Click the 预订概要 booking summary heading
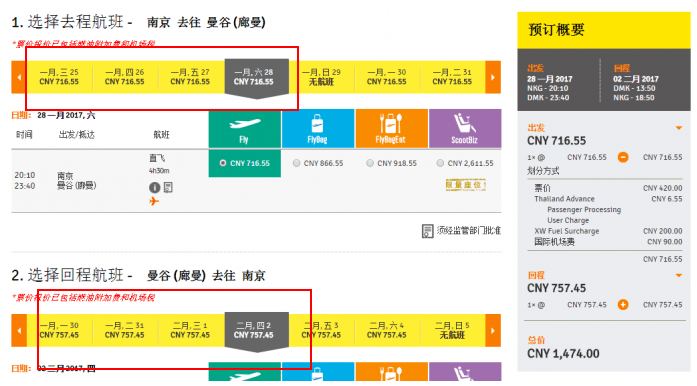Screen dimensions: 697x386 coord(556,30)
